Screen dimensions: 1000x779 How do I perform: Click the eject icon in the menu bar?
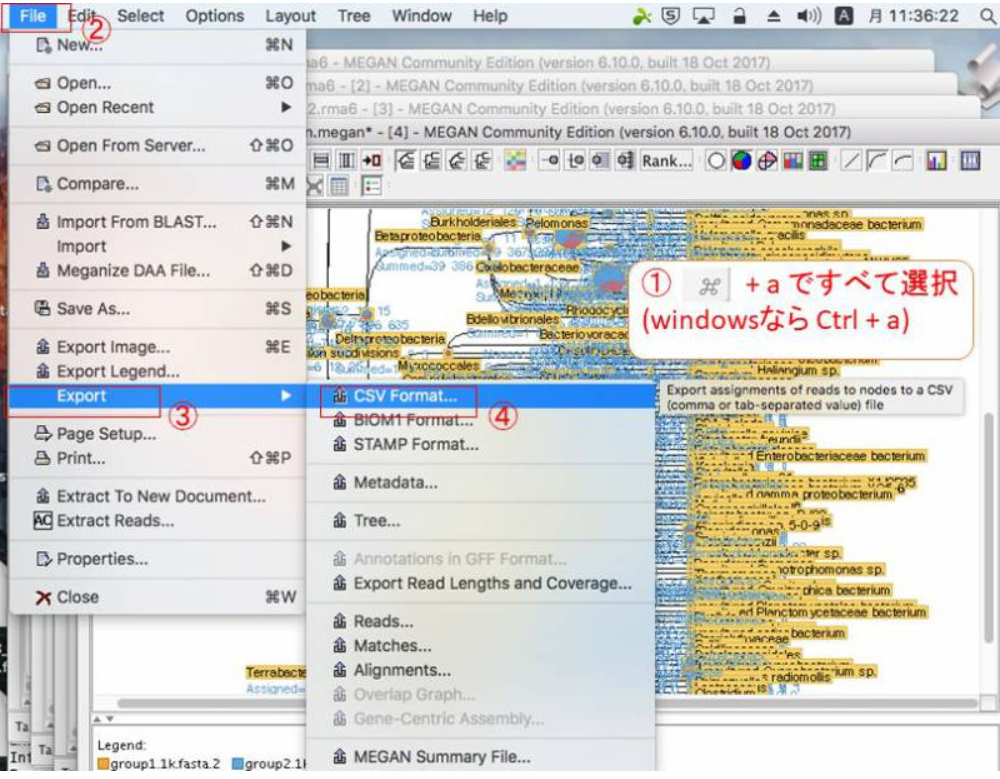pos(773,16)
